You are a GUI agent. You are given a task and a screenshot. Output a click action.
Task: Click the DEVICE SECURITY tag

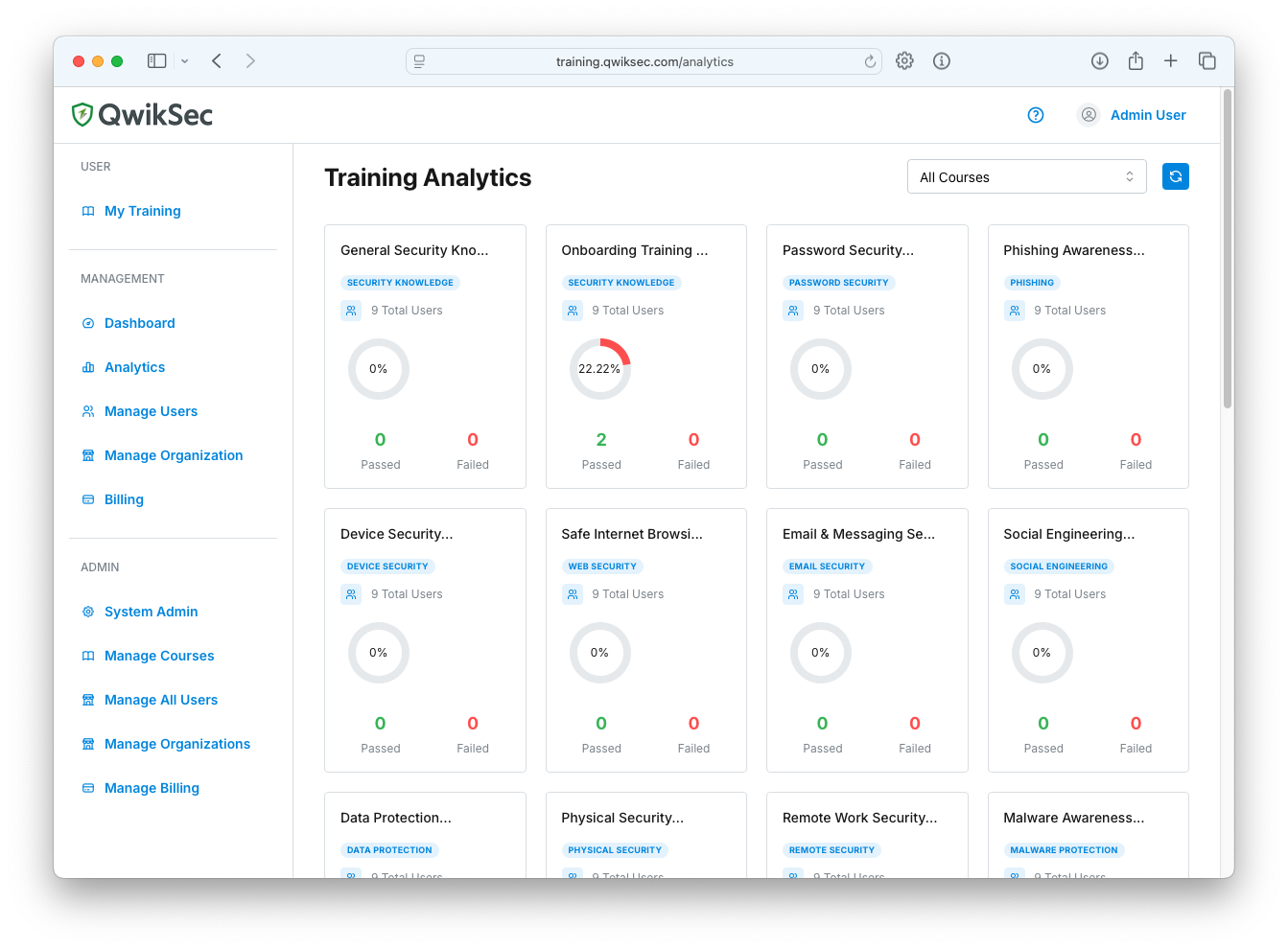pos(387,567)
